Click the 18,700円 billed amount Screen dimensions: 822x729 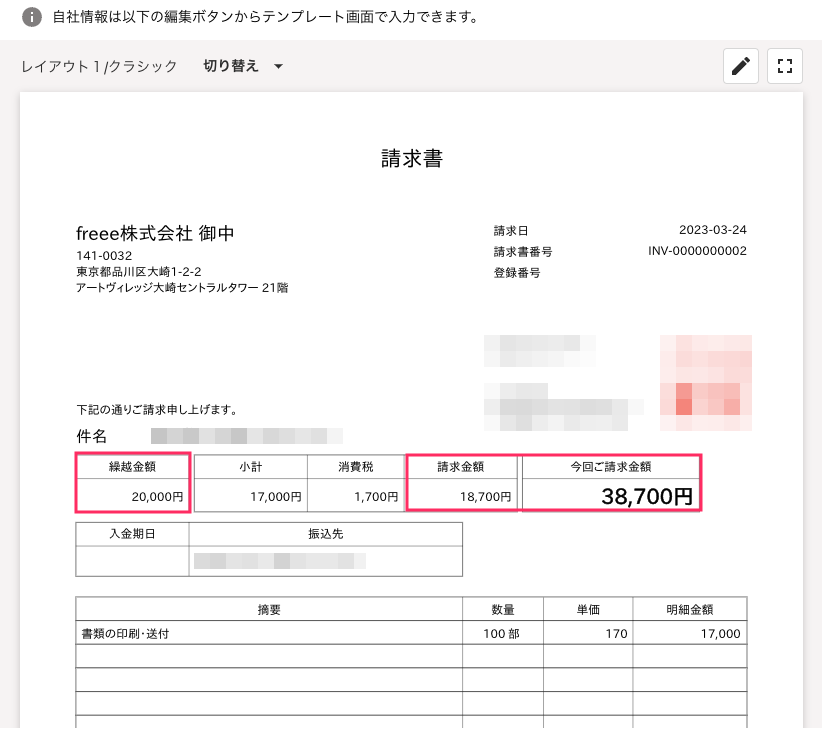pyautogui.click(x=485, y=496)
